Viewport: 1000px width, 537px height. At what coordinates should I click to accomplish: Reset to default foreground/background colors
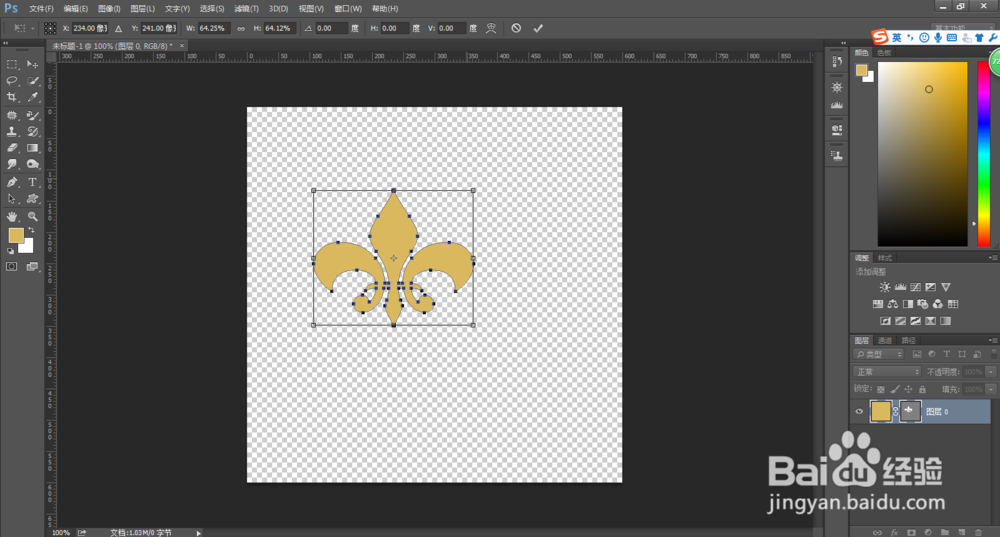(10, 251)
